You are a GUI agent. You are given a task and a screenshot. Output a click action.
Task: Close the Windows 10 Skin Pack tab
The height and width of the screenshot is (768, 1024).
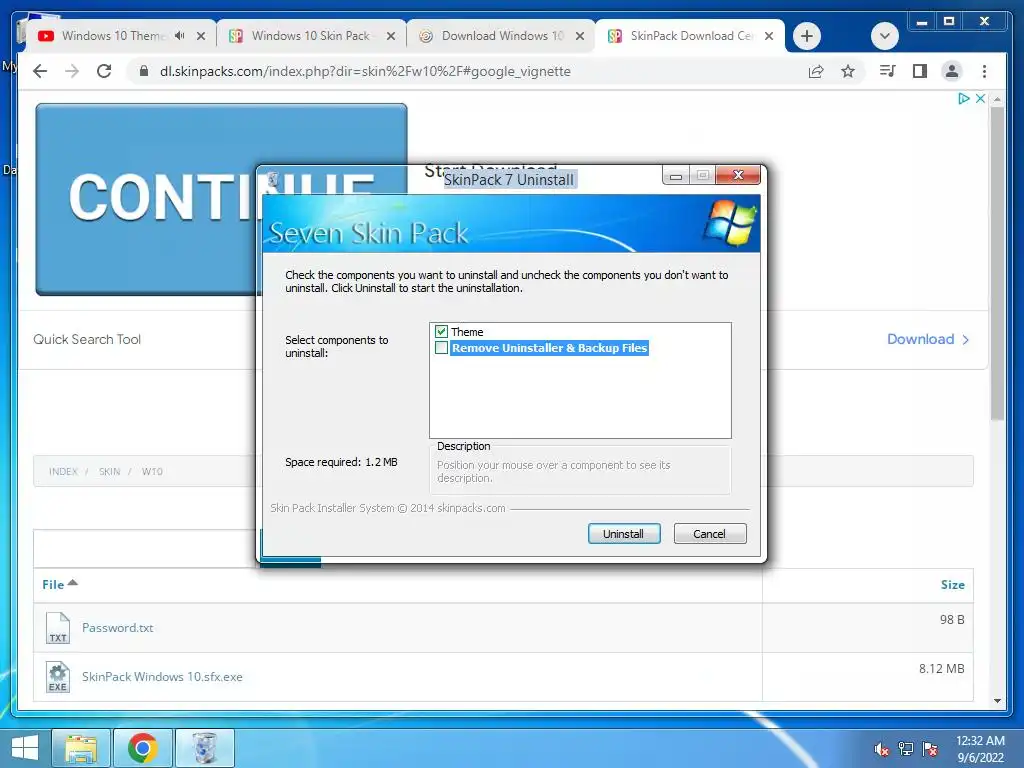(x=391, y=36)
